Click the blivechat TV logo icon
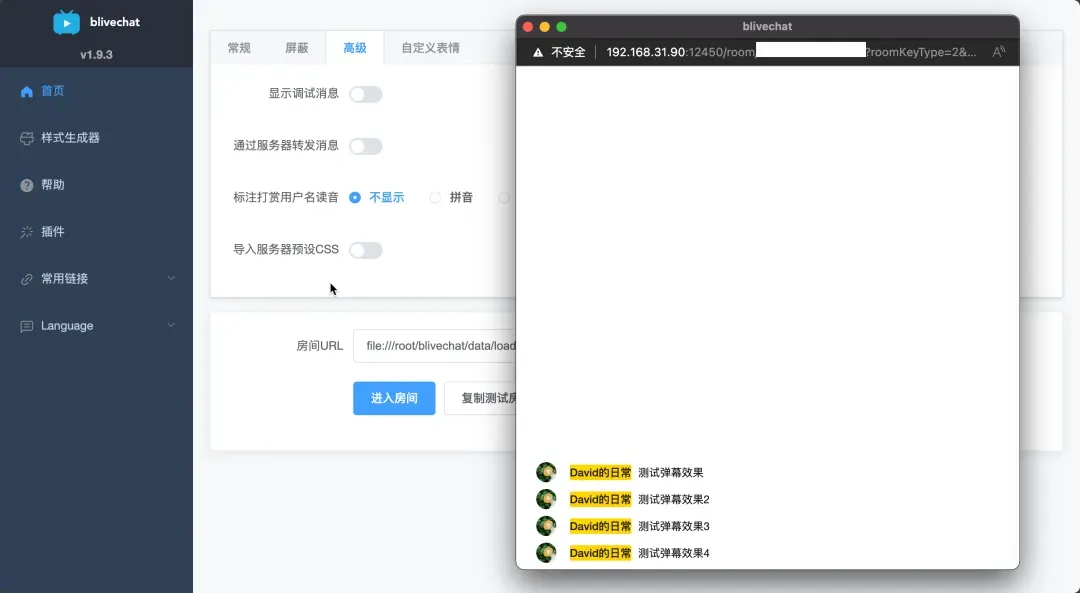This screenshot has height=593, width=1080. (x=66, y=22)
